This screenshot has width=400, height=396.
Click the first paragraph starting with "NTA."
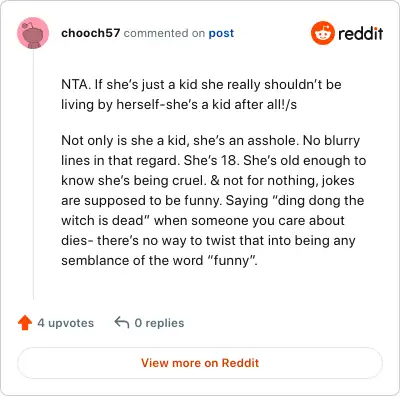(x=201, y=95)
